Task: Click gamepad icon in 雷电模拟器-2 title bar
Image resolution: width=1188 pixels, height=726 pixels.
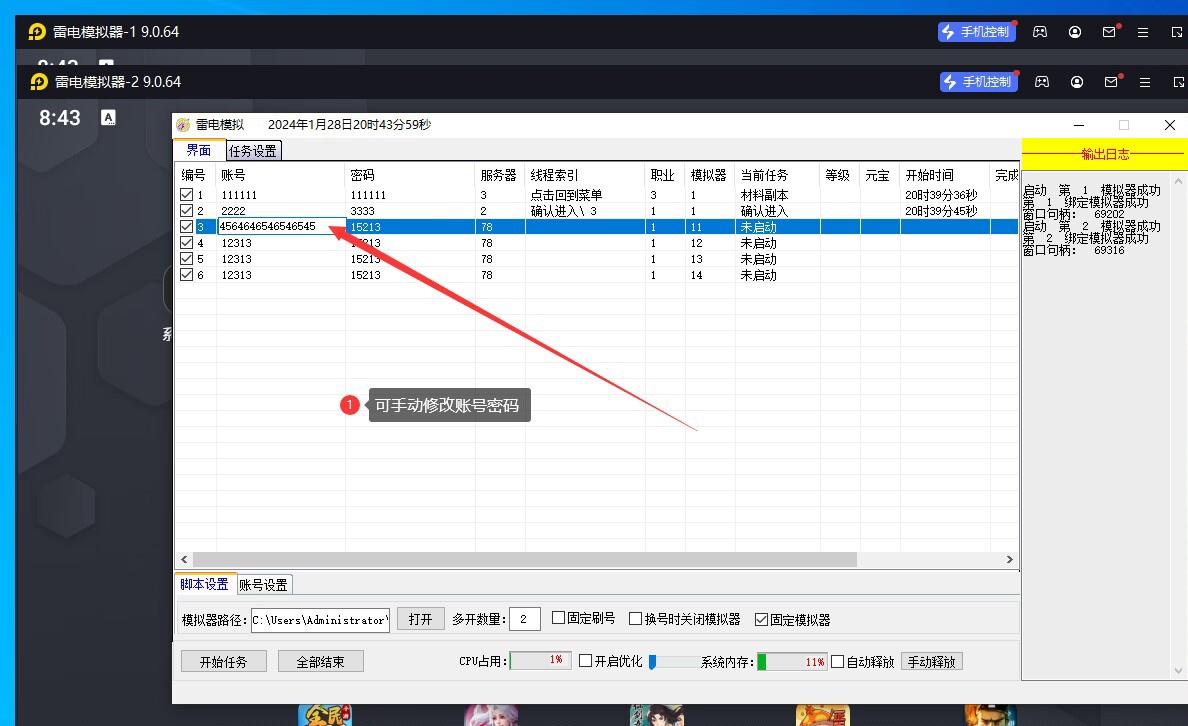Action: pyautogui.click(x=1042, y=82)
